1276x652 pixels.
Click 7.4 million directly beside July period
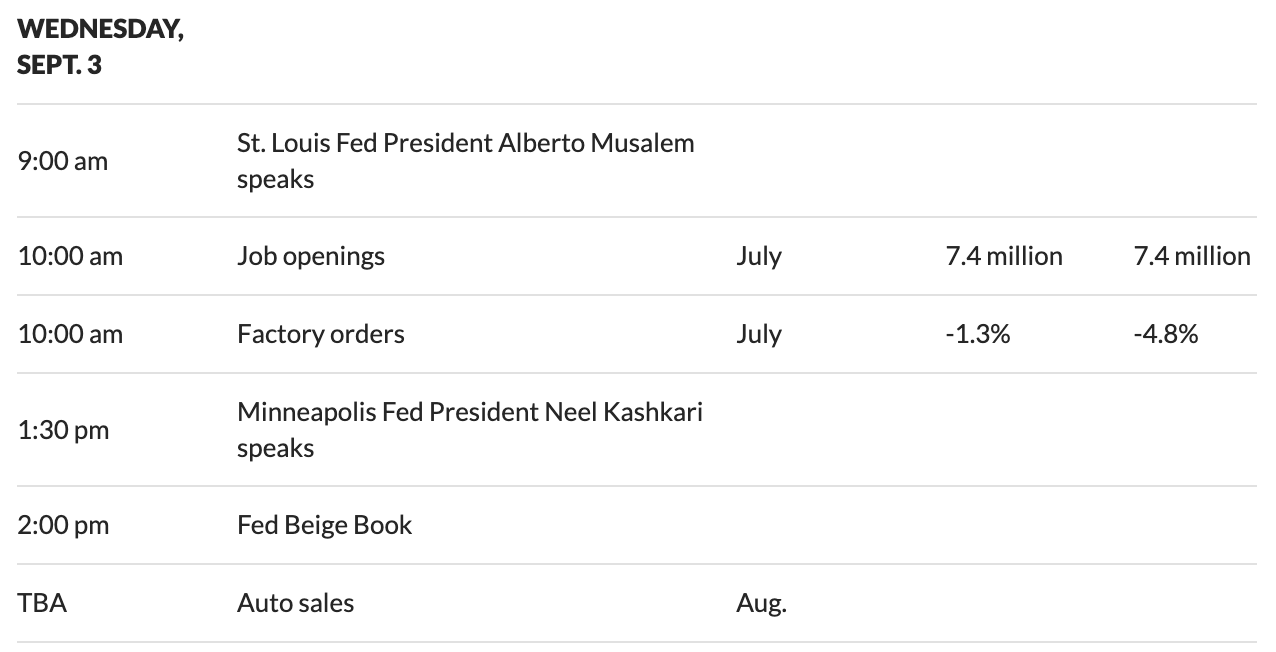[1004, 256]
